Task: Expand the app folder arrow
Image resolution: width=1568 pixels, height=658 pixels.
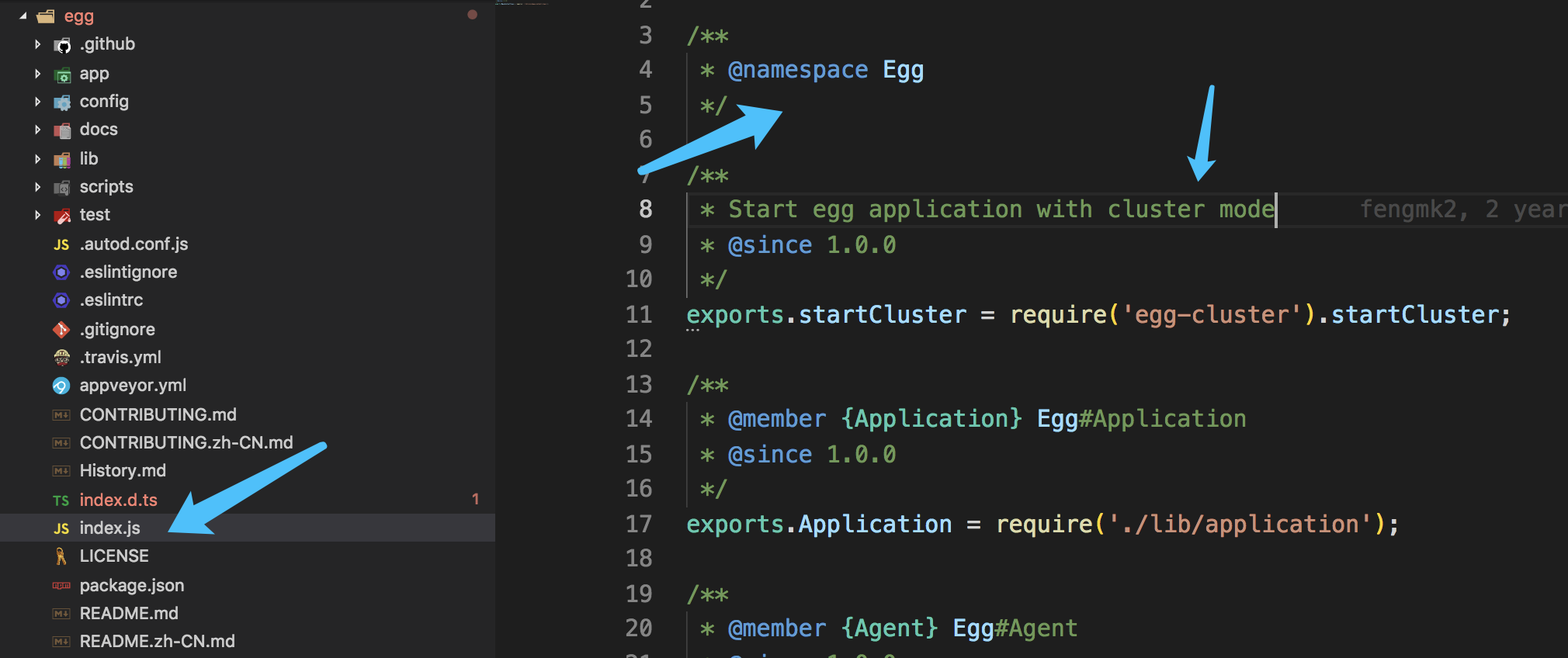Action: 37,74
